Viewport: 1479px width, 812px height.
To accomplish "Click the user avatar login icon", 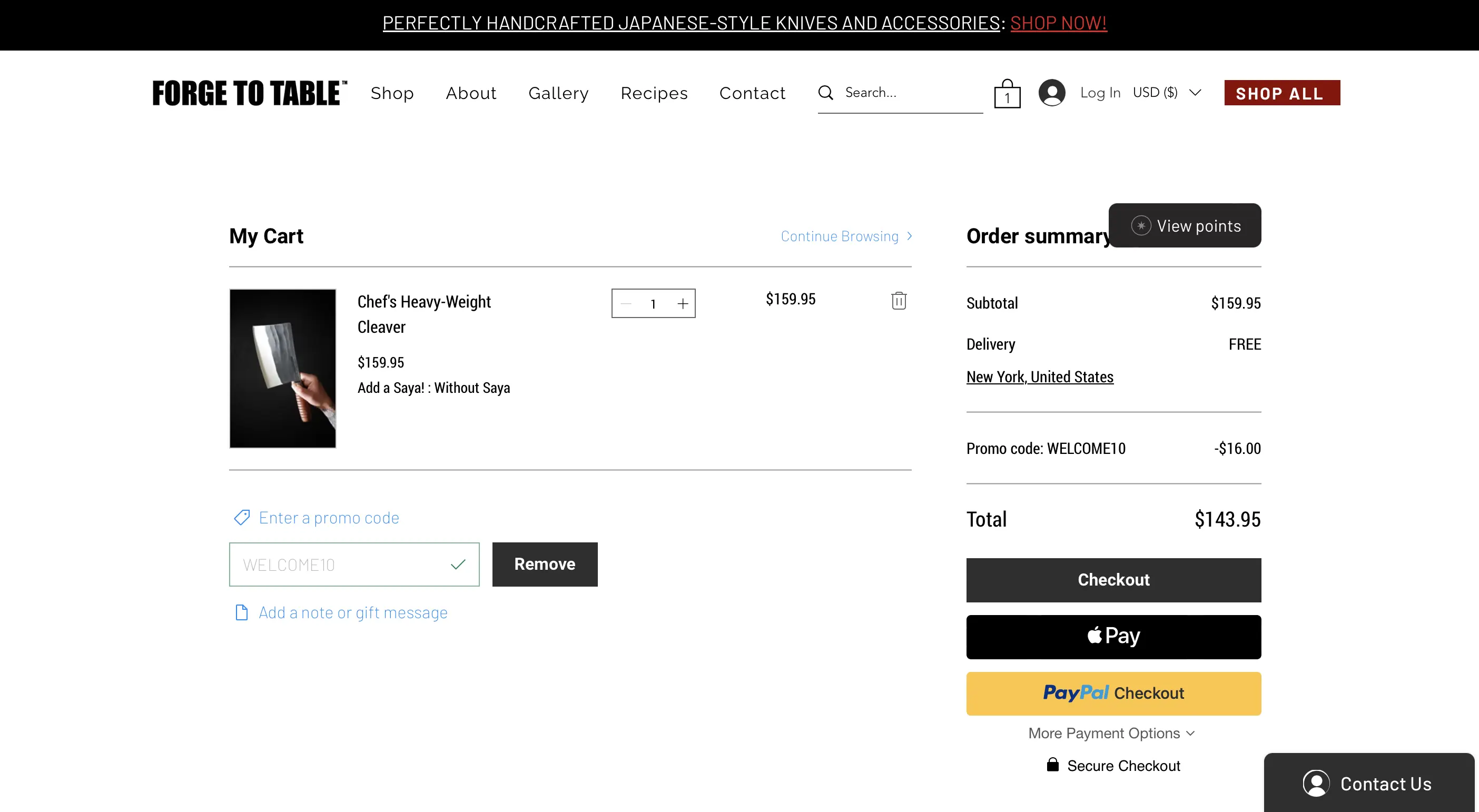I will [x=1051, y=92].
